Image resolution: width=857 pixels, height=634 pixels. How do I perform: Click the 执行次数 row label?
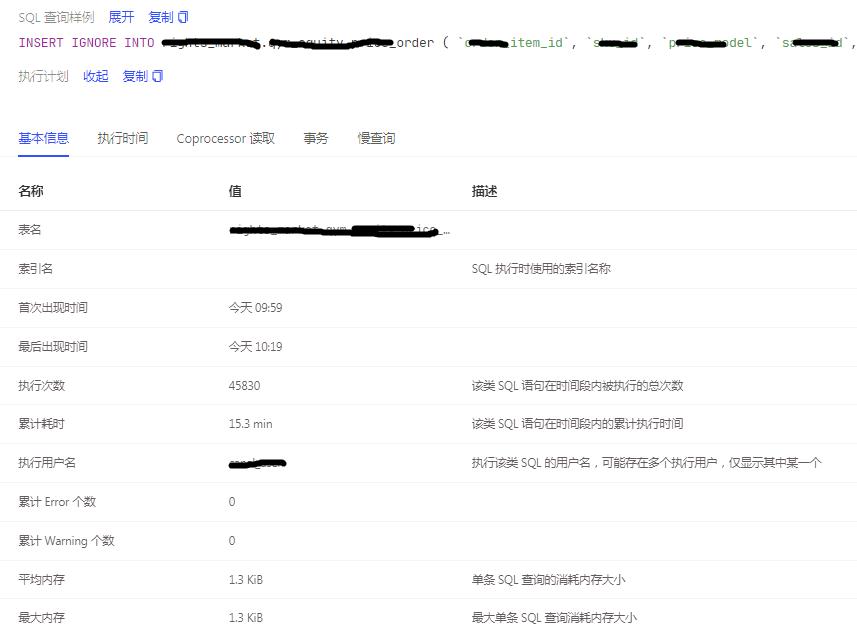42,386
